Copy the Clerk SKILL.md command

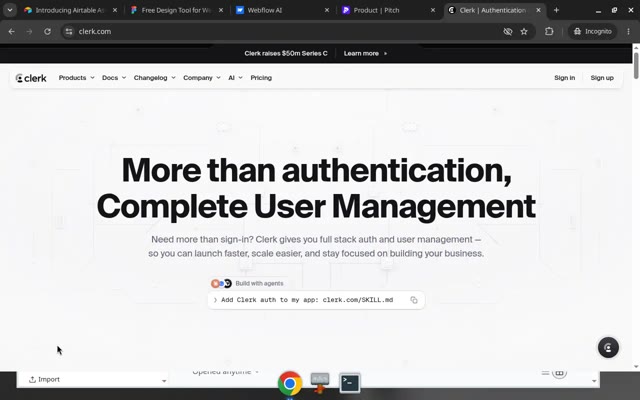tap(413, 300)
